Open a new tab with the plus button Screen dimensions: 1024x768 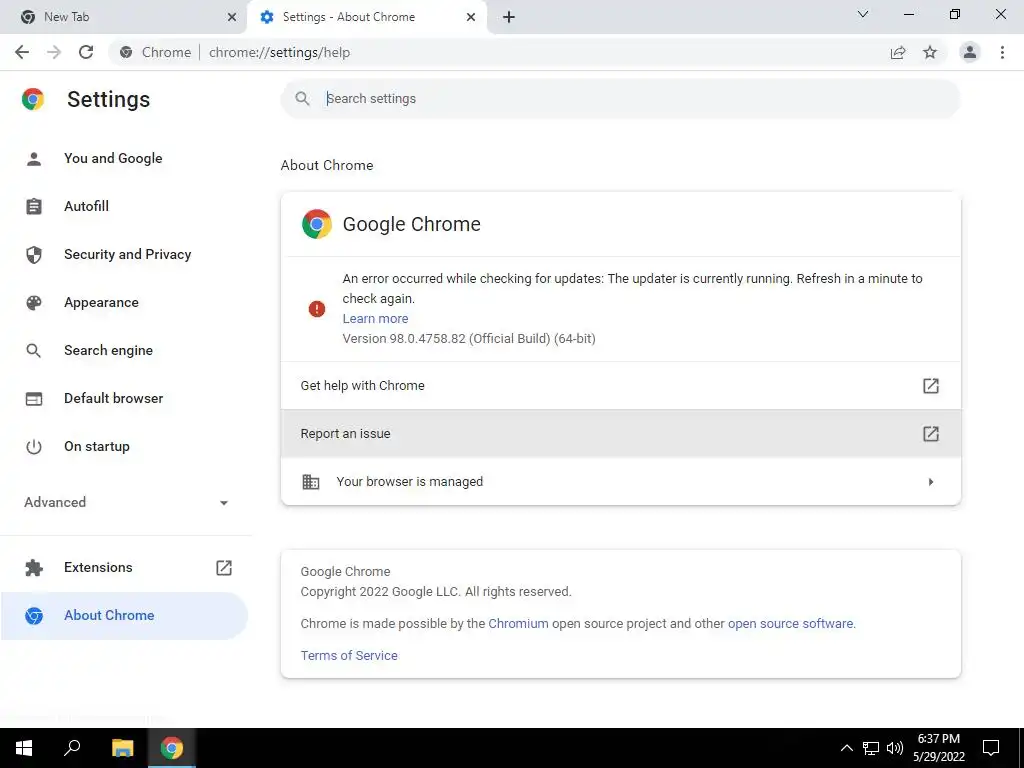pos(509,17)
